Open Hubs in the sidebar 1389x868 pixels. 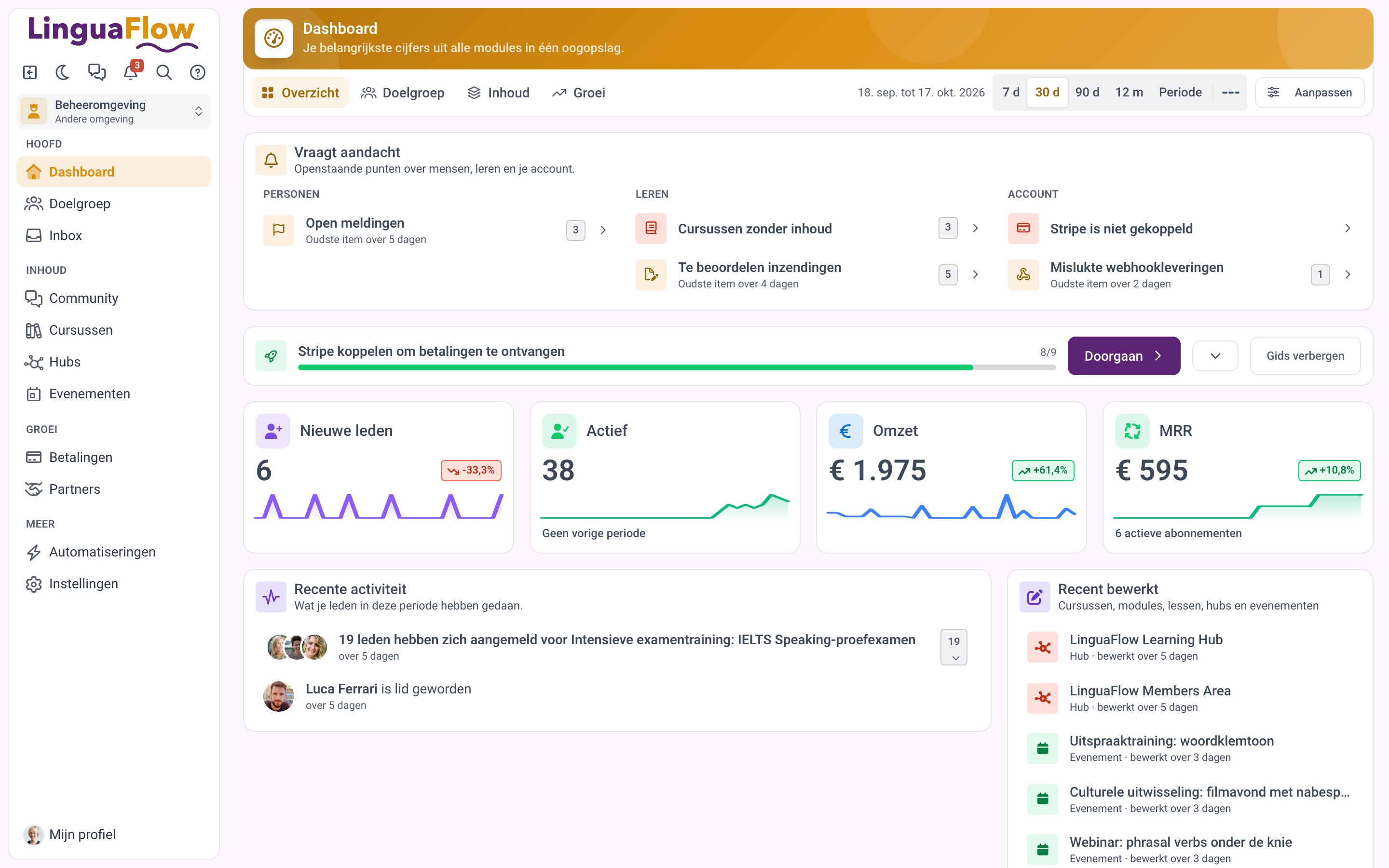tap(114, 362)
